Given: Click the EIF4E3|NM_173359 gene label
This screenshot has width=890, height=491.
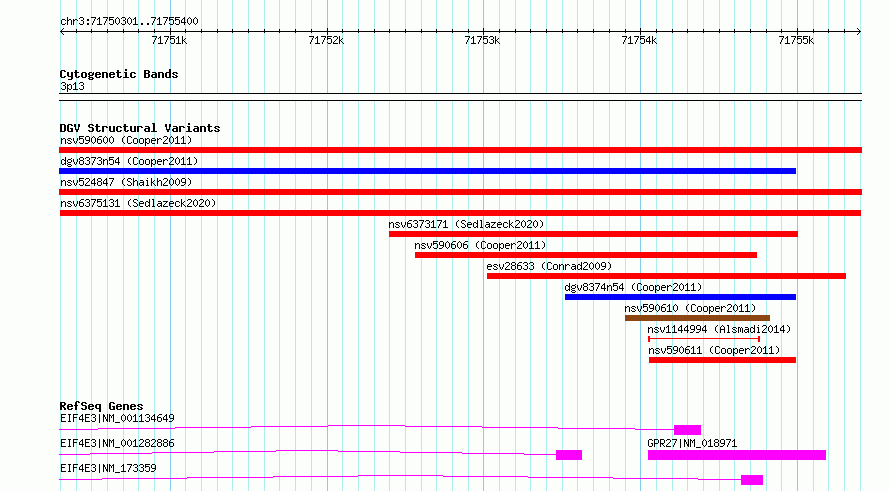Looking at the screenshot, I should coord(108,468).
